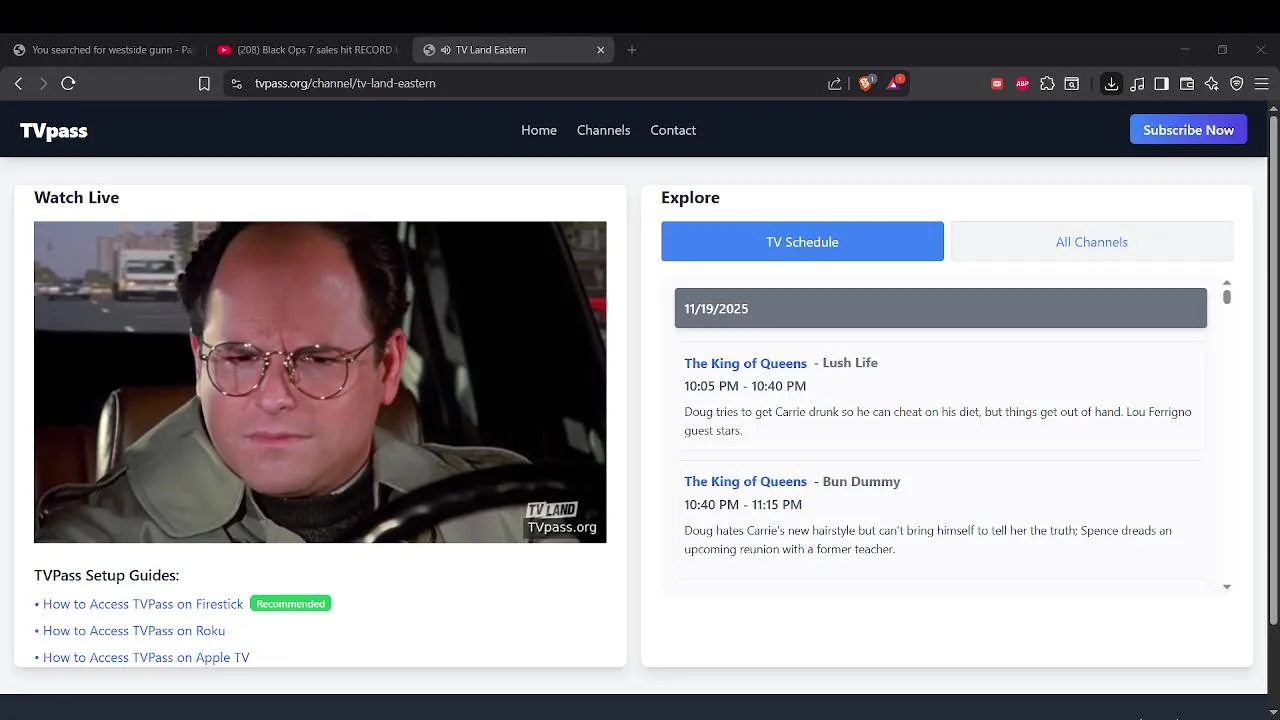Click the TVpass logo
Screen dimensions: 1280x720
pos(54,131)
